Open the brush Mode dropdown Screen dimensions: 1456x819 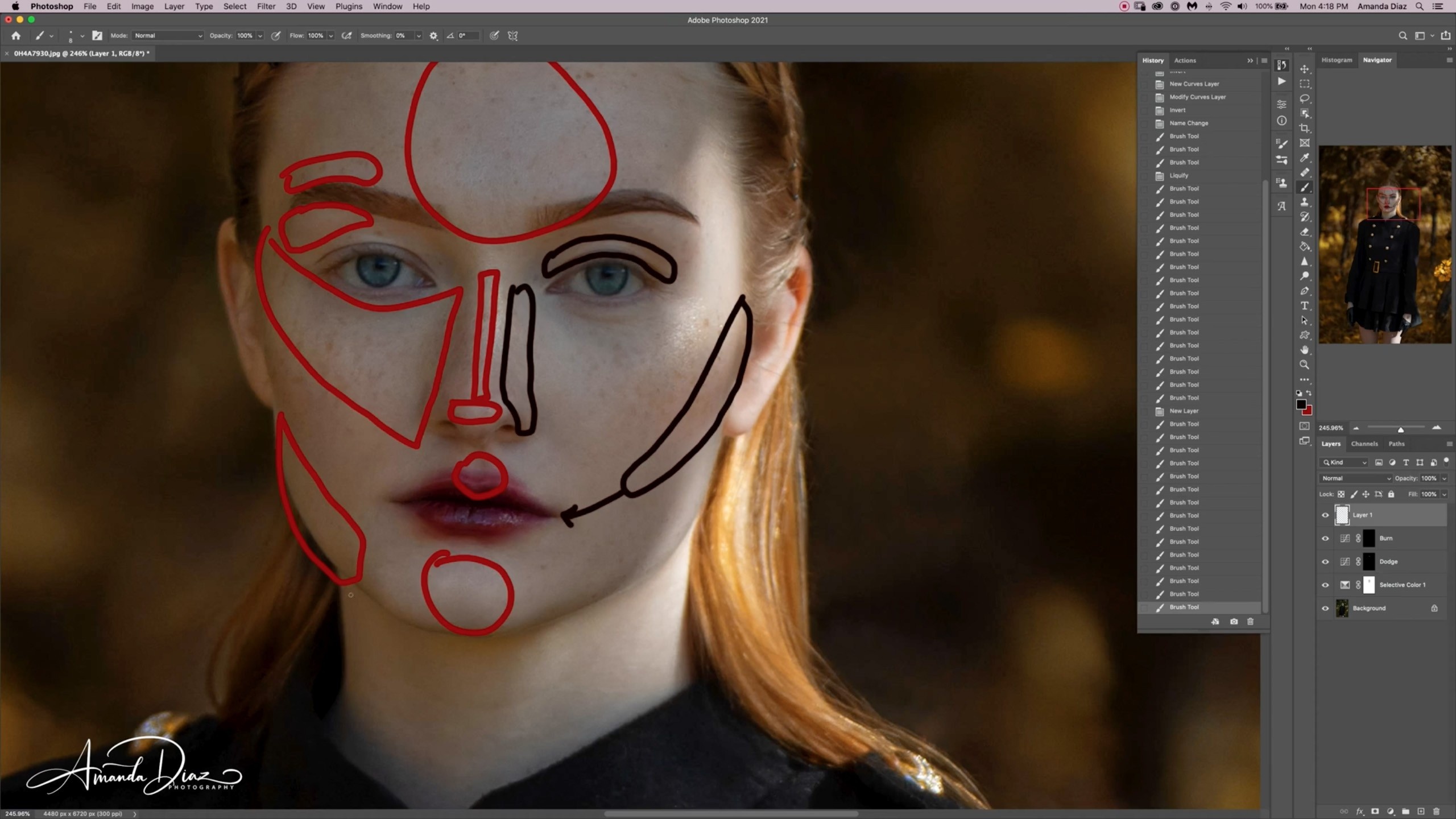[168, 35]
